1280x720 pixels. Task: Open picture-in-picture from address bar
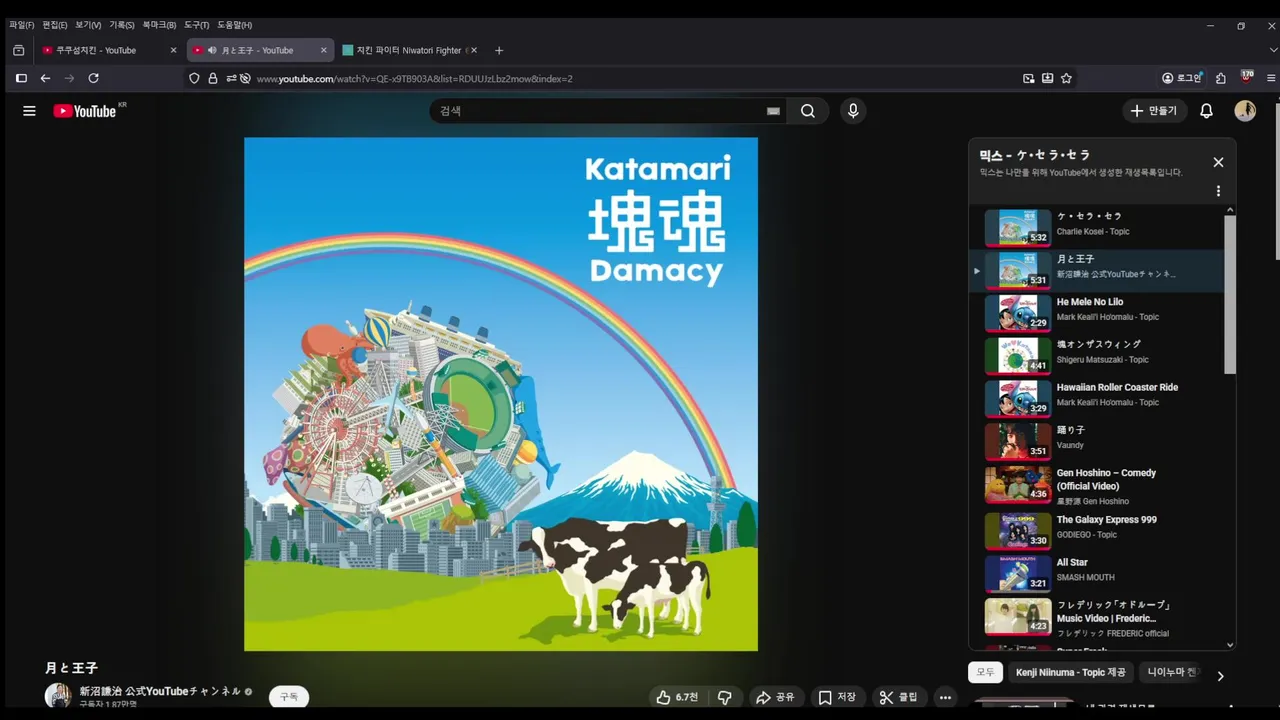click(x=1028, y=78)
